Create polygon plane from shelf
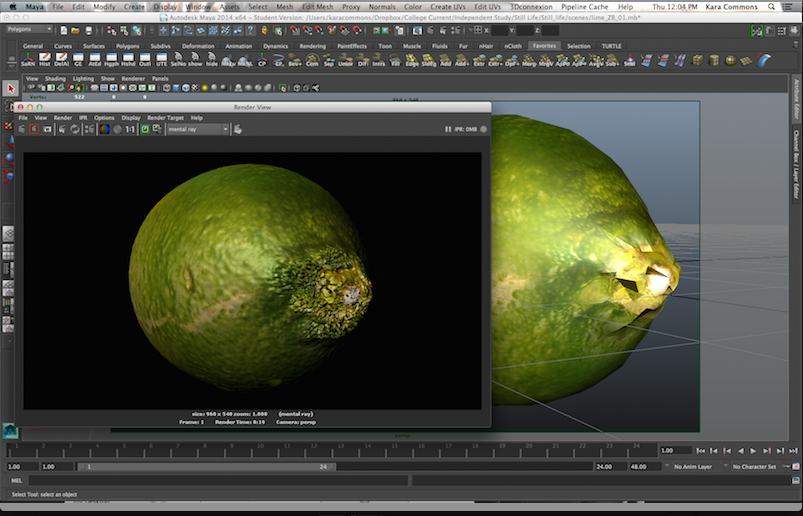Image resolution: width=803 pixels, height=516 pixels. pos(747,60)
